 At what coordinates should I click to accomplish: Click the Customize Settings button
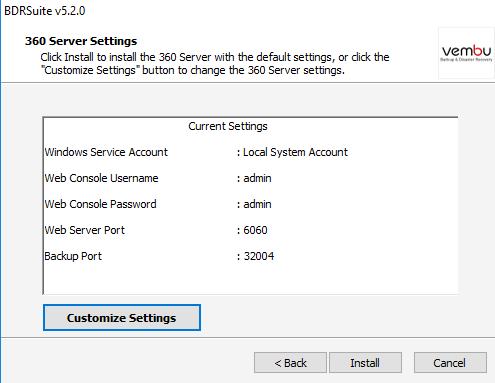(x=122, y=317)
